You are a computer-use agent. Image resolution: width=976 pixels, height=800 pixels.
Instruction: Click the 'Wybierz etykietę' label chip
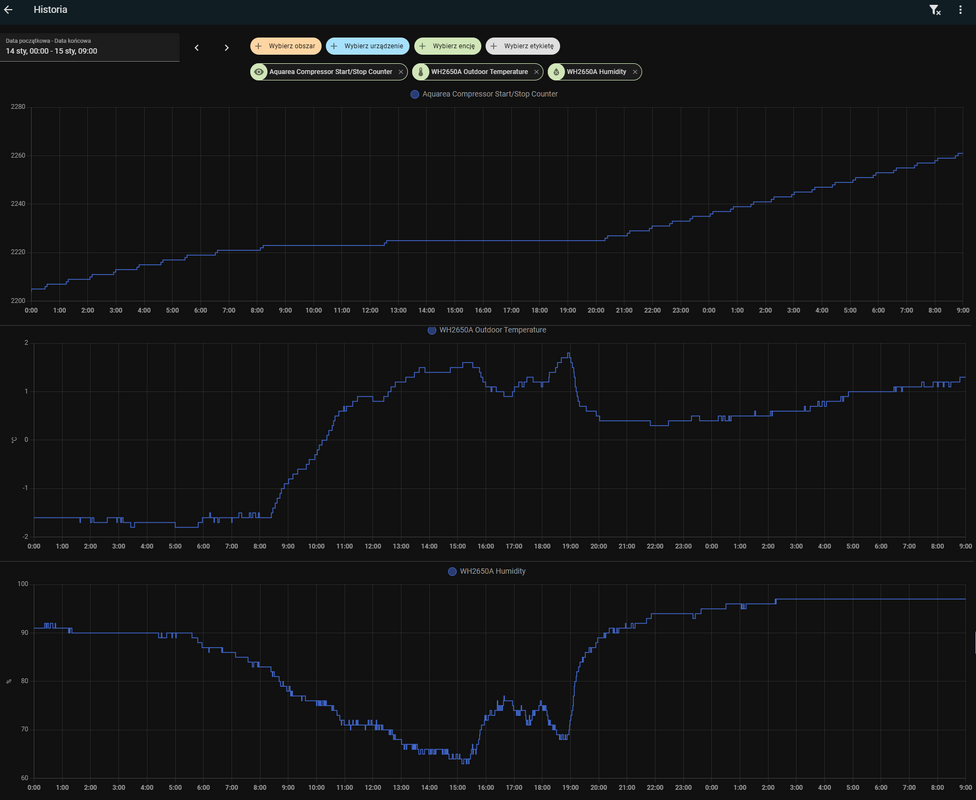click(x=523, y=46)
